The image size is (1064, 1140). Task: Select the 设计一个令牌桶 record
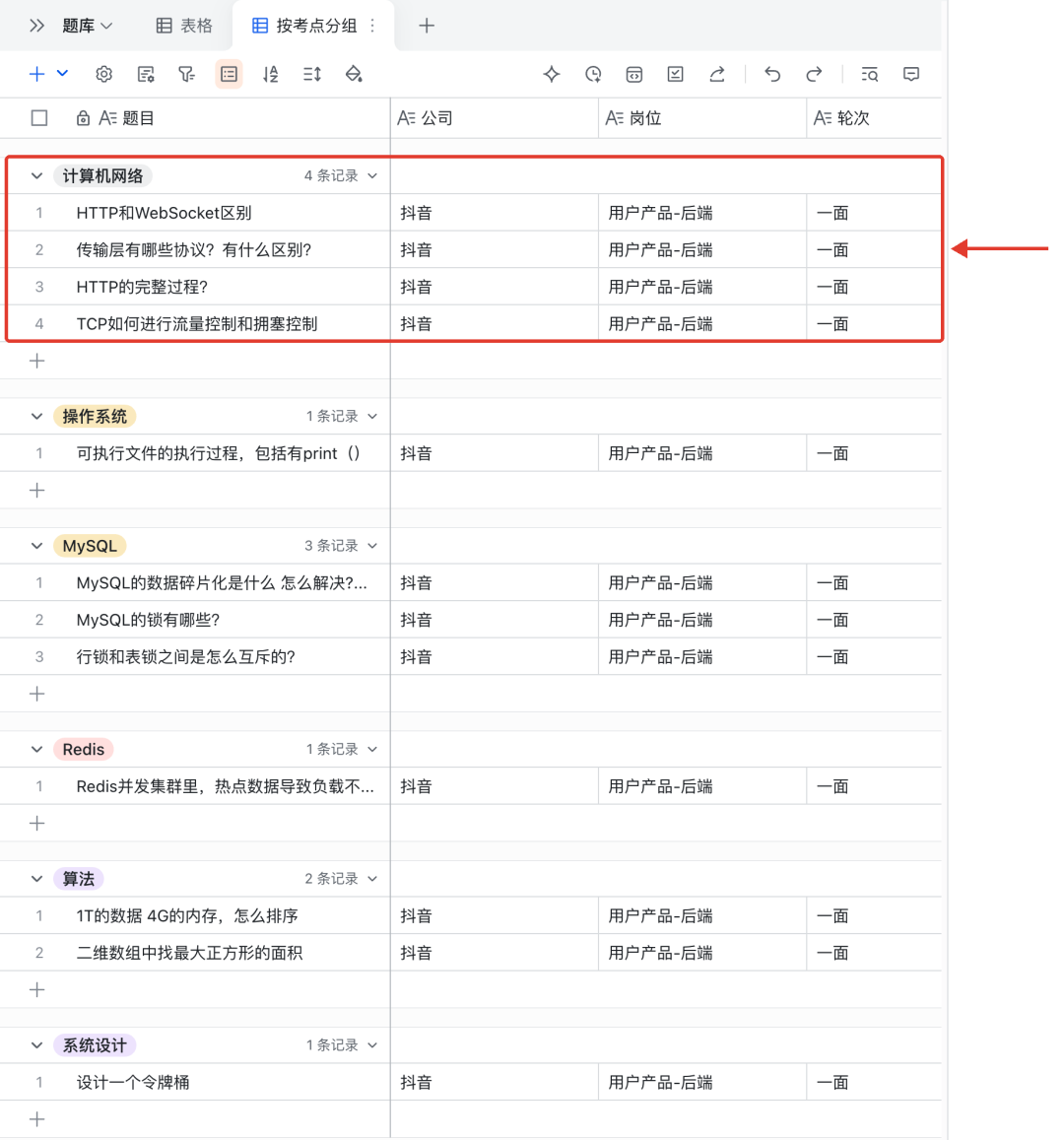pyautogui.click(x=133, y=1083)
